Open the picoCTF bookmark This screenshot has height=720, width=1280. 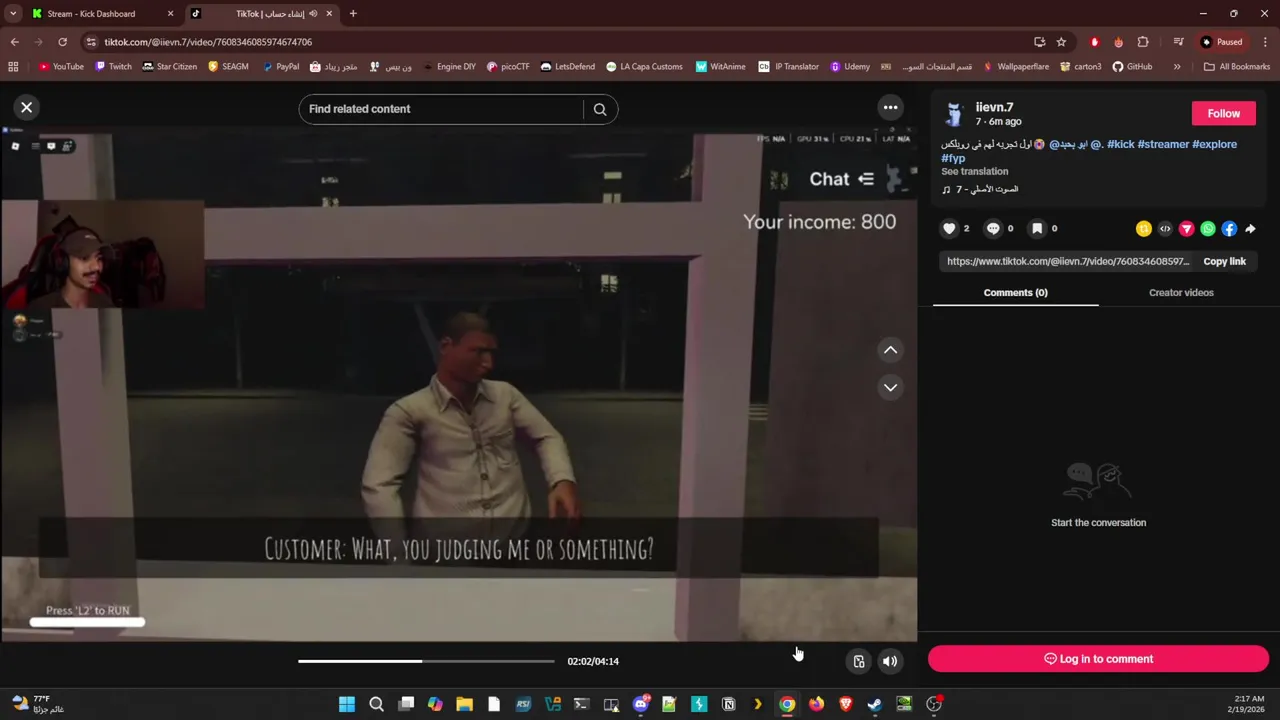point(508,67)
